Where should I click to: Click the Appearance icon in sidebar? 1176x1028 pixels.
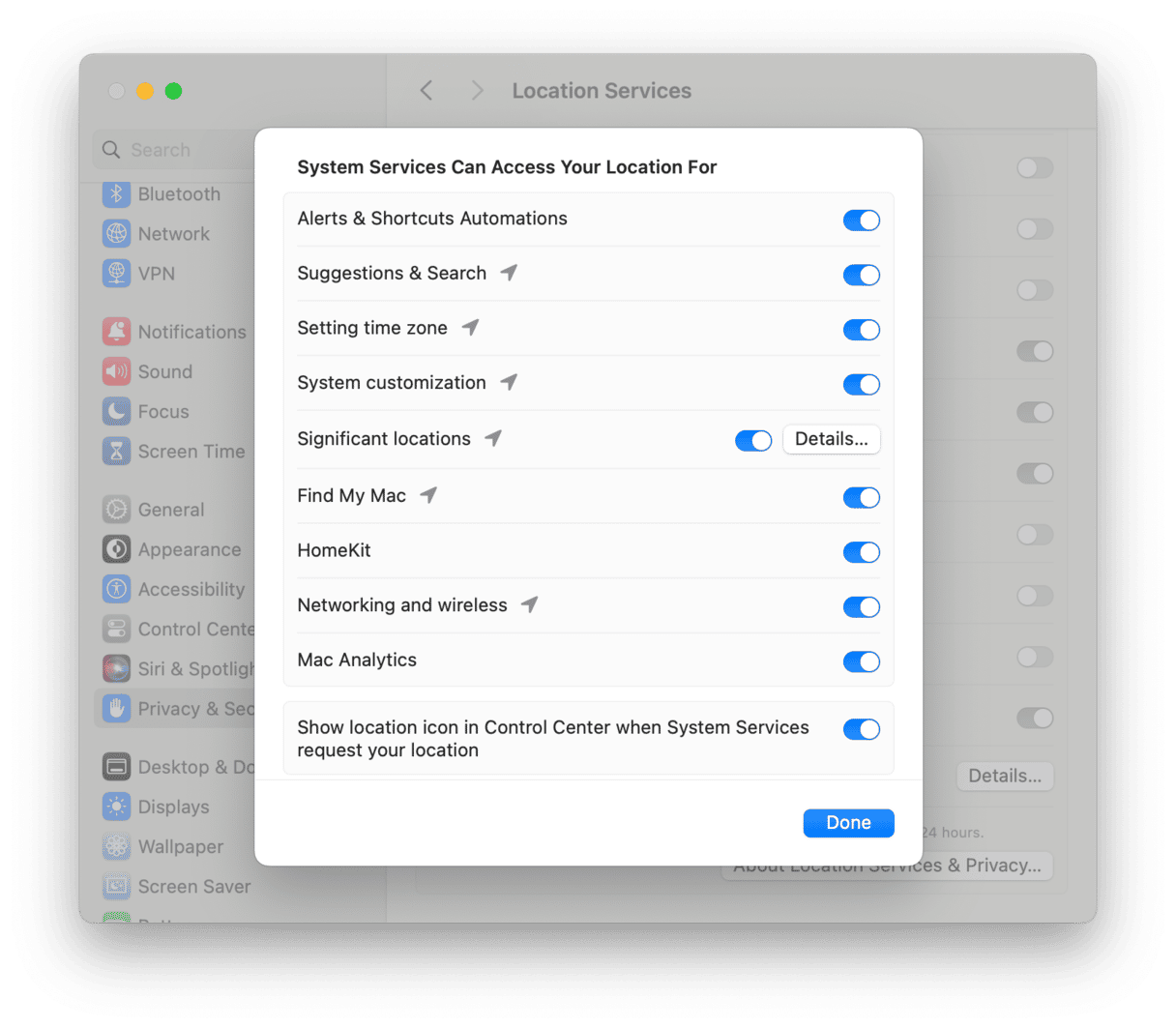(117, 549)
